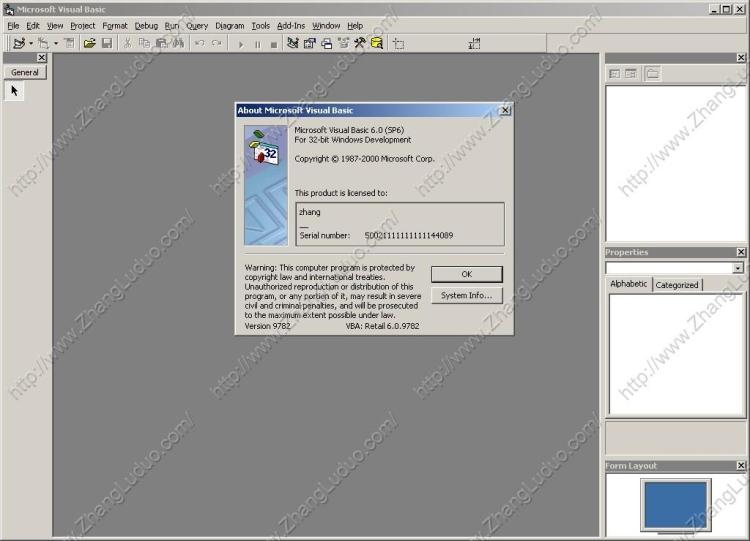Switch to the Categorized properties tab
Viewport: 750px width, 541px height.
tap(677, 285)
